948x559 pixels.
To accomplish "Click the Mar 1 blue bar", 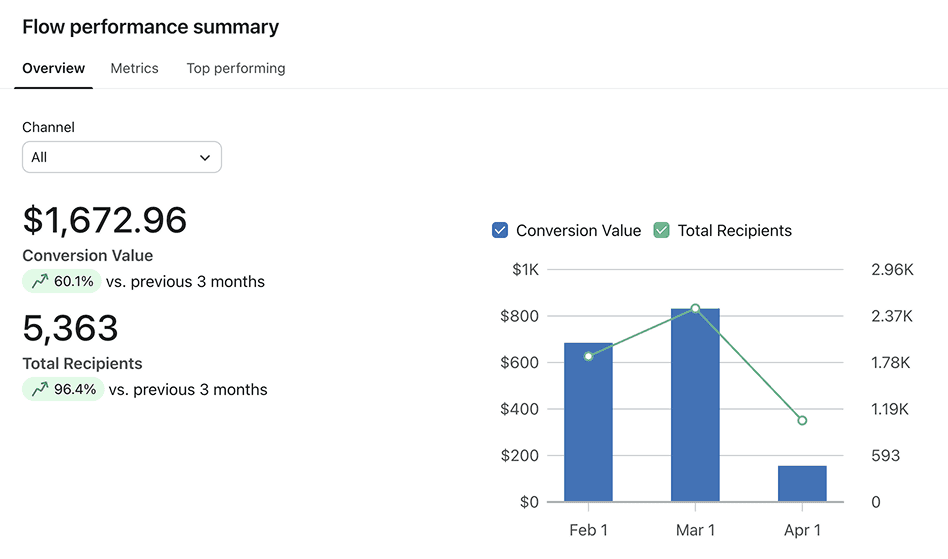I will [x=695, y=405].
